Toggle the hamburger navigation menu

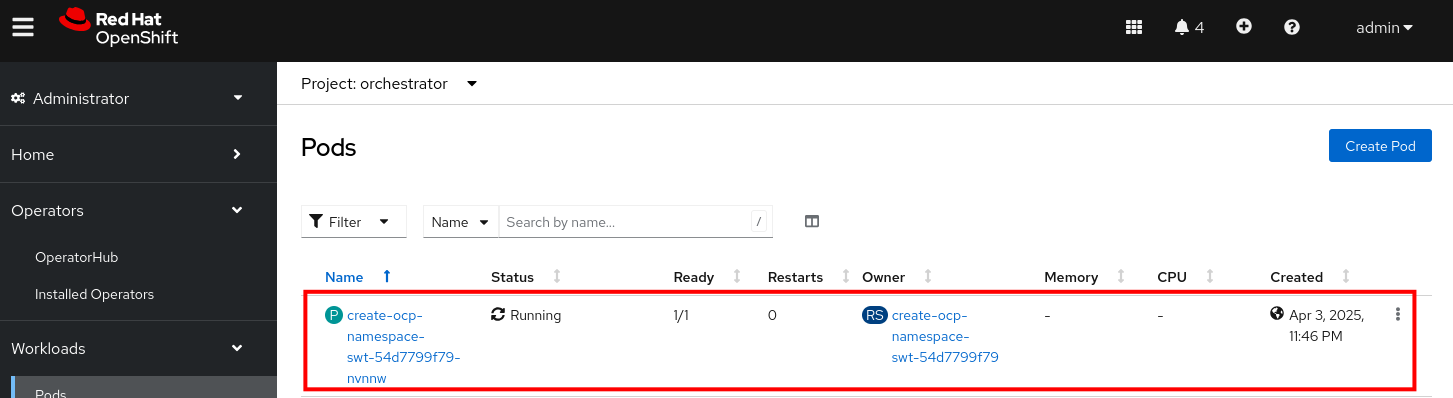(x=23, y=27)
